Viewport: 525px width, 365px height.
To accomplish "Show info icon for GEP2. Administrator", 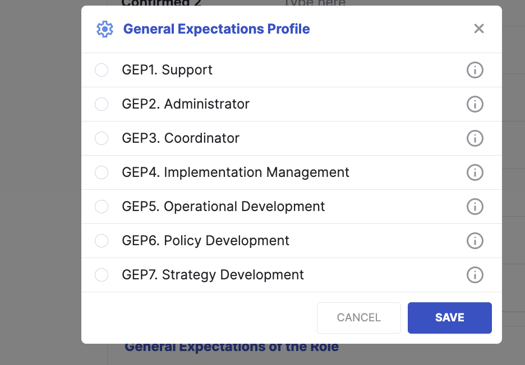I will point(475,104).
